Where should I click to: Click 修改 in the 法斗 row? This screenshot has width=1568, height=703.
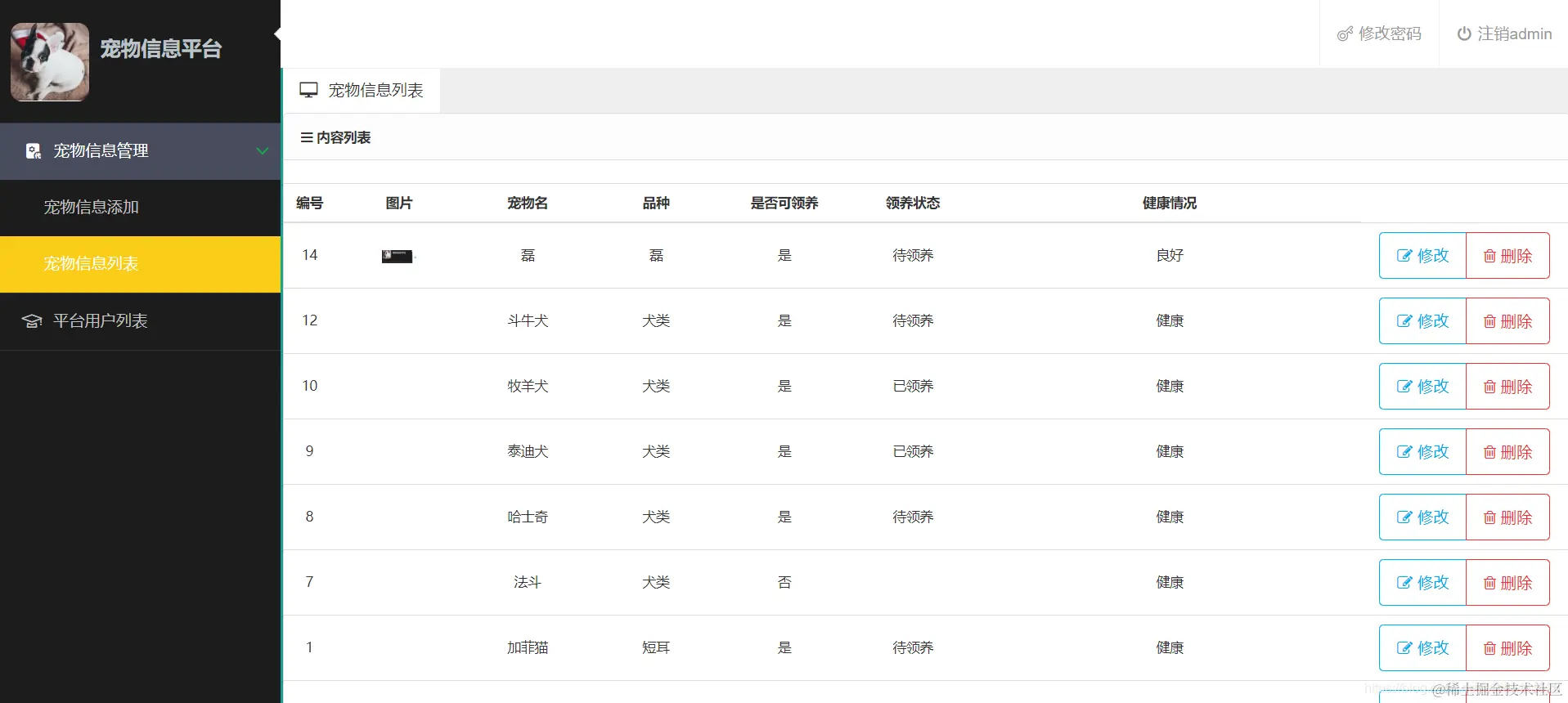(1422, 583)
